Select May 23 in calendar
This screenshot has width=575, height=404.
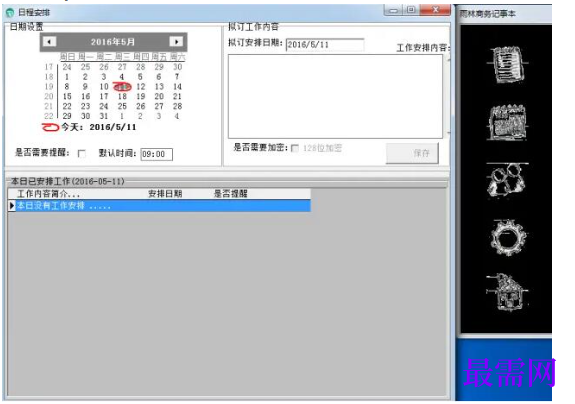pos(85,106)
